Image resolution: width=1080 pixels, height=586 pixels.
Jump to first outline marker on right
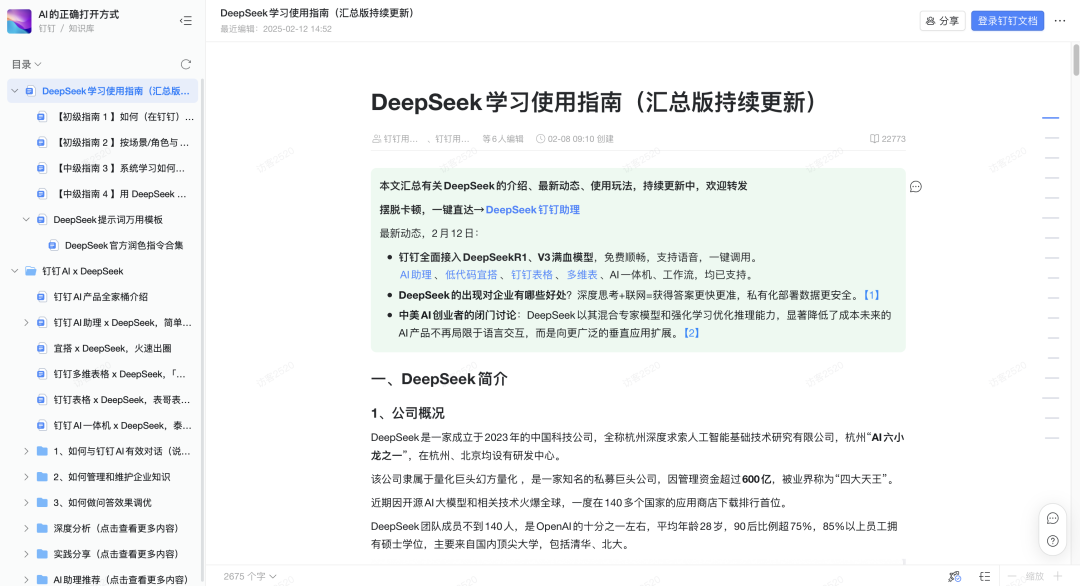(1050, 118)
